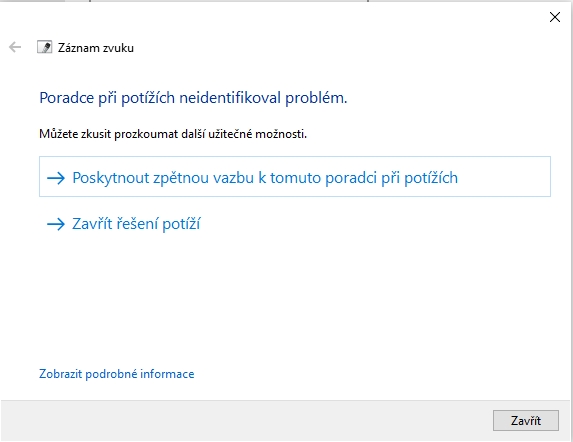The height and width of the screenshot is (442, 573).
Task: Click the Záznam zvuku title text
Action: point(96,48)
